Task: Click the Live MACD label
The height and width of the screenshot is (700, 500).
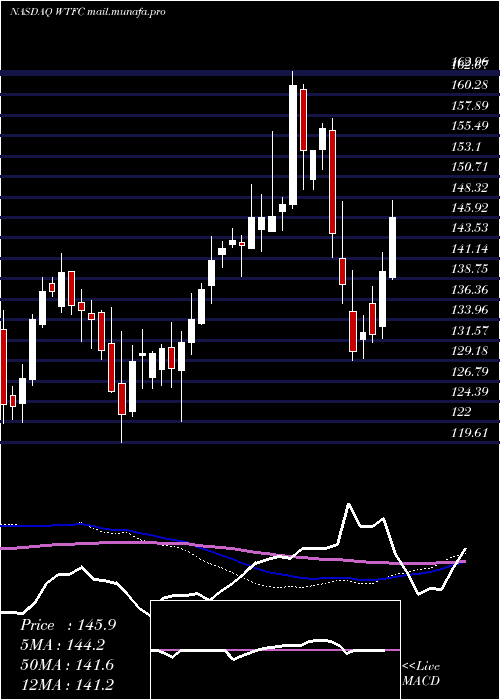Action: point(421,674)
